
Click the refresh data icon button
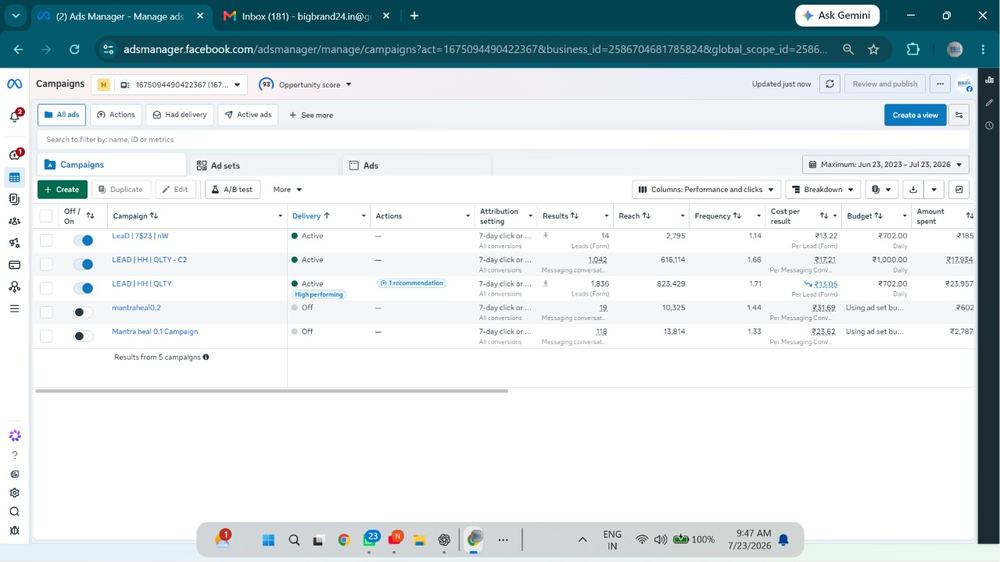tap(830, 84)
